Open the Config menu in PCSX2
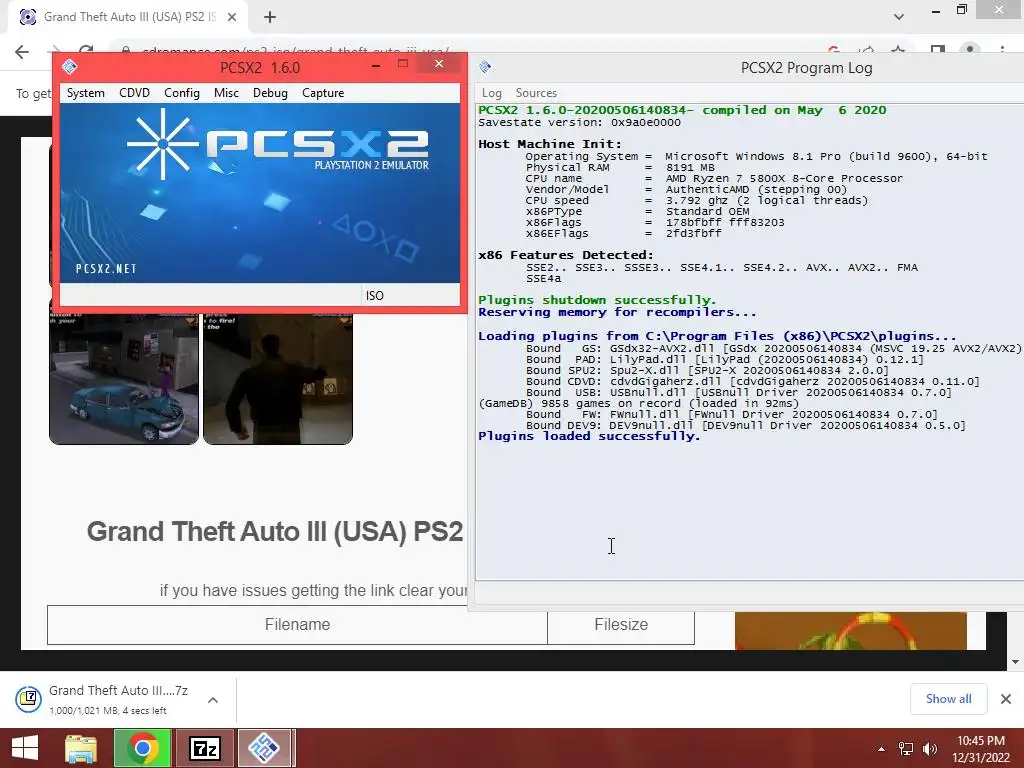 tap(182, 93)
